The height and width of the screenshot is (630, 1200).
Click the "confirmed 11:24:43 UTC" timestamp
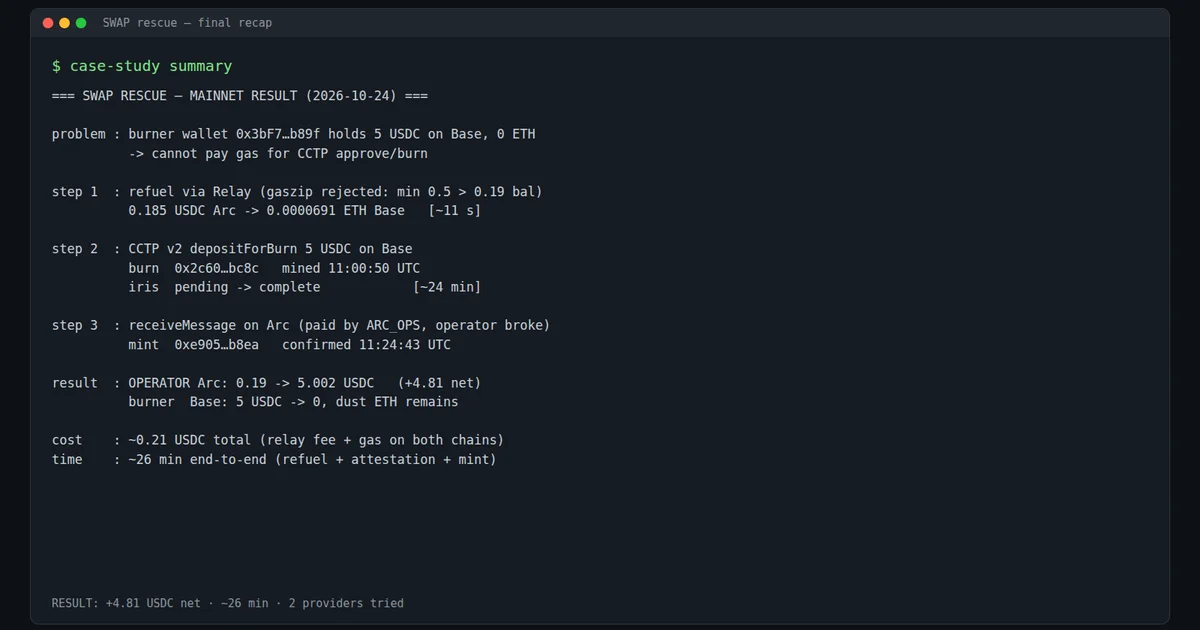coord(367,345)
